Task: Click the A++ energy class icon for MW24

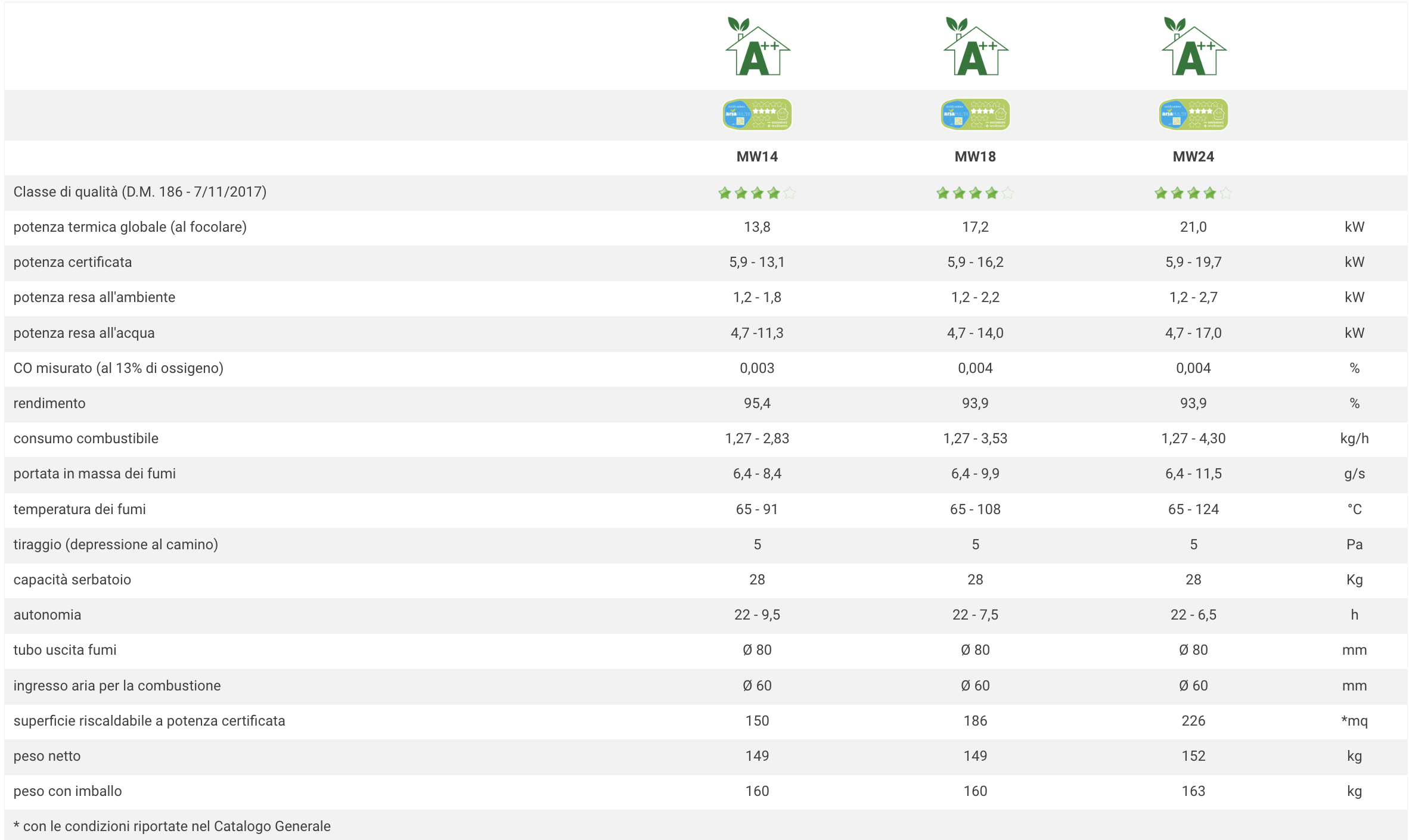Action: (x=1193, y=46)
